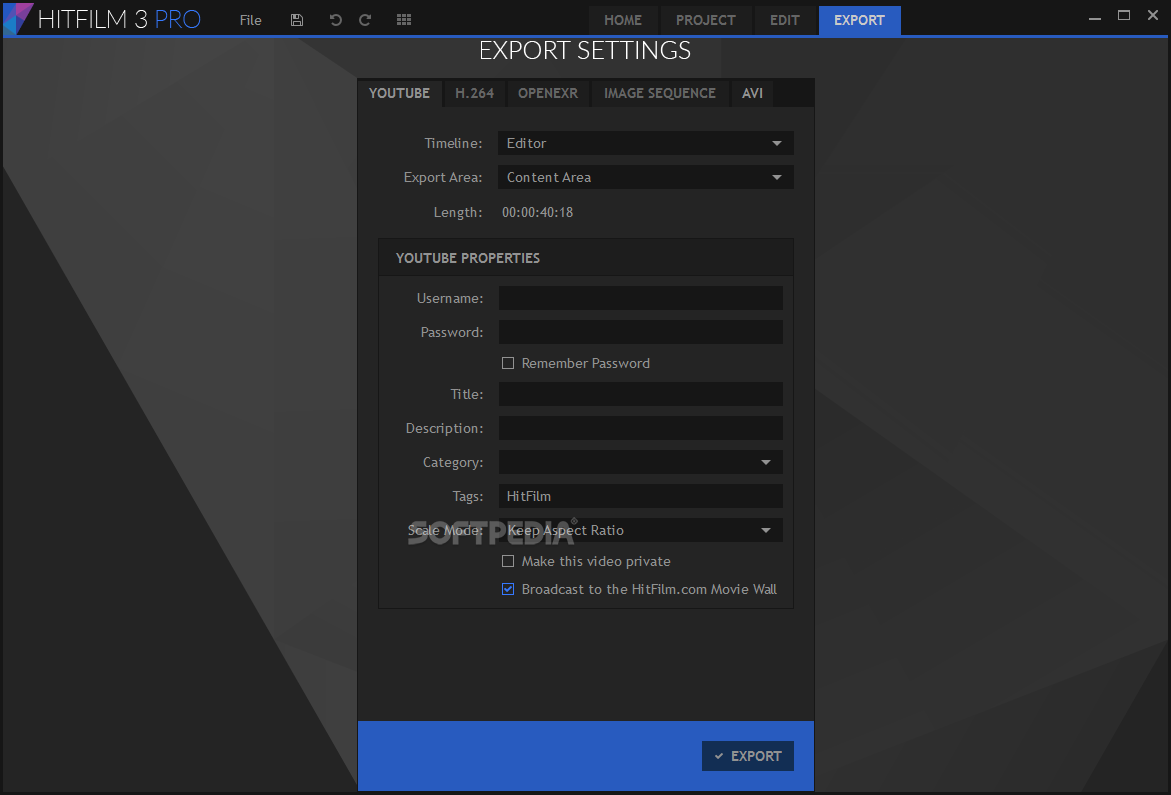Select the EXPORT screen tab
The height and width of the screenshot is (795, 1171).
(x=859, y=20)
